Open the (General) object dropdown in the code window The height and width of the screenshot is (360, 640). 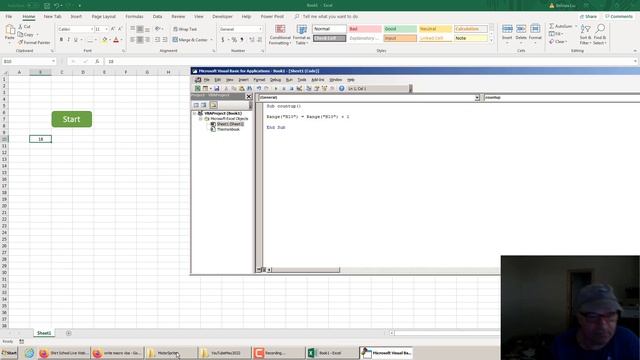477,98
